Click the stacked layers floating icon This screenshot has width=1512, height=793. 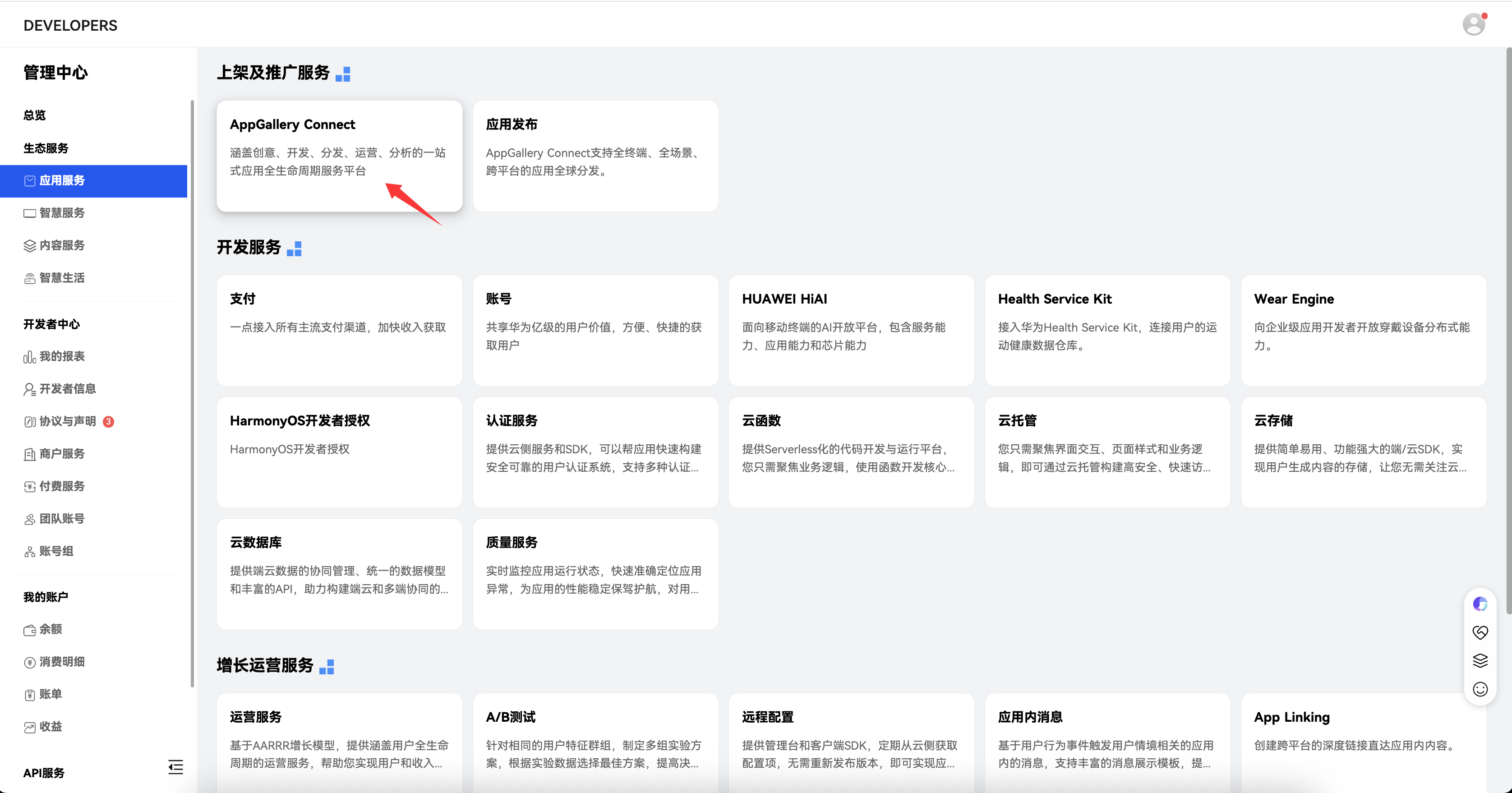[1480, 661]
